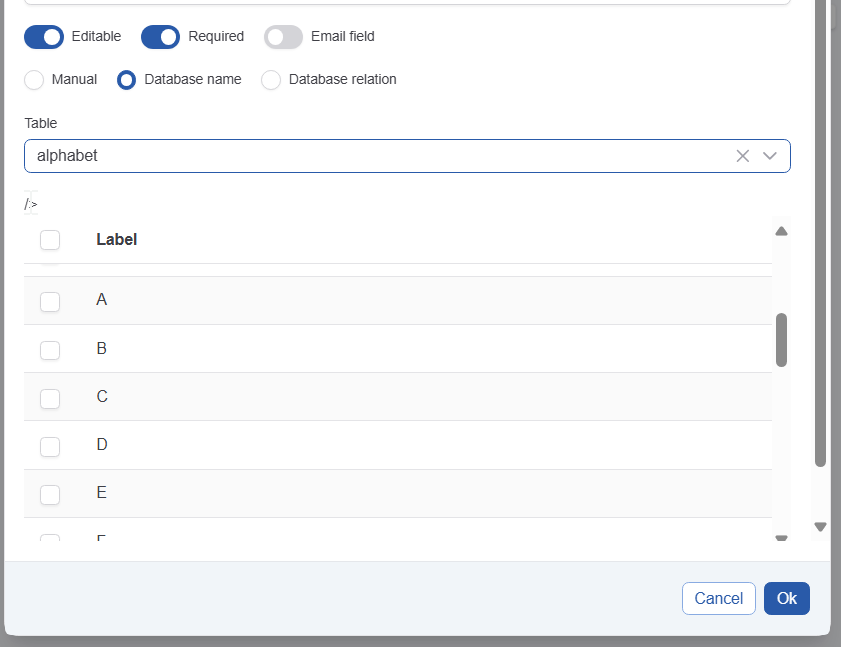Expand the Table dropdown chevron
Screen dimensions: 841x647
pyautogui.click(x=770, y=156)
